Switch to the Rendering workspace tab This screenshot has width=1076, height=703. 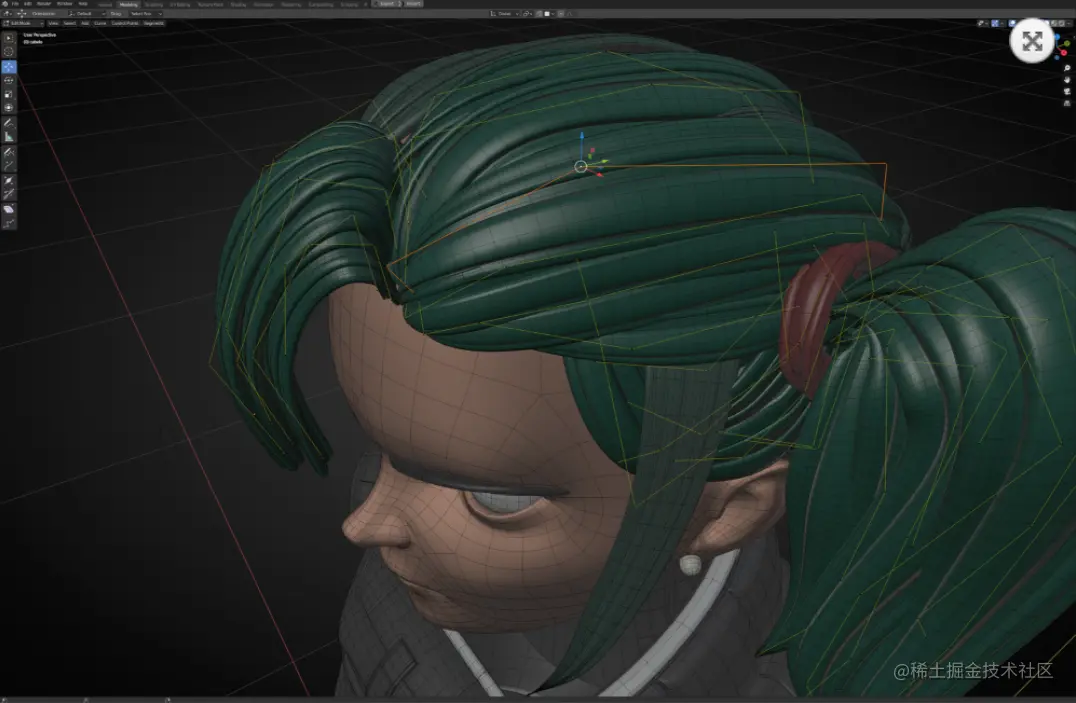pyautogui.click(x=291, y=4)
